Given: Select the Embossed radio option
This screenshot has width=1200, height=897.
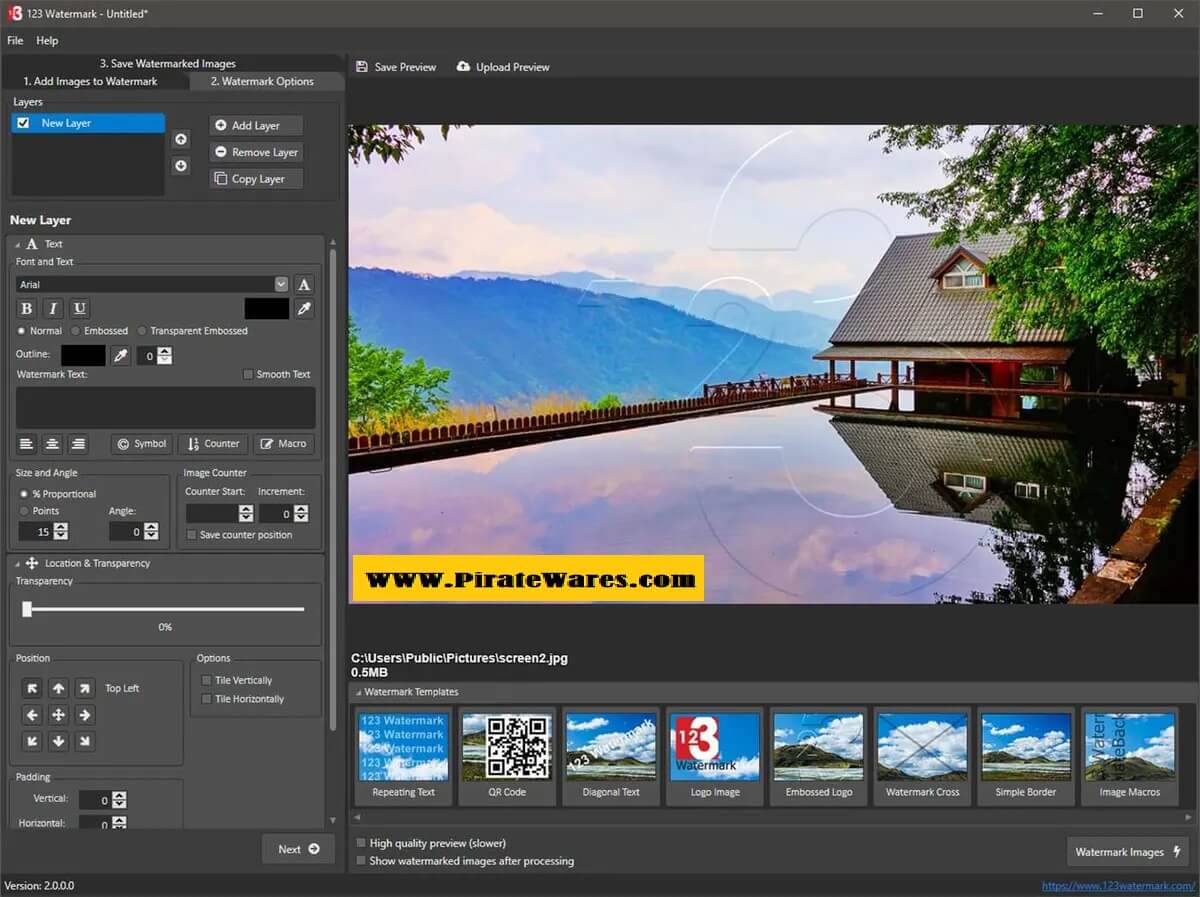Looking at the screenshot, I should [77, 331].
